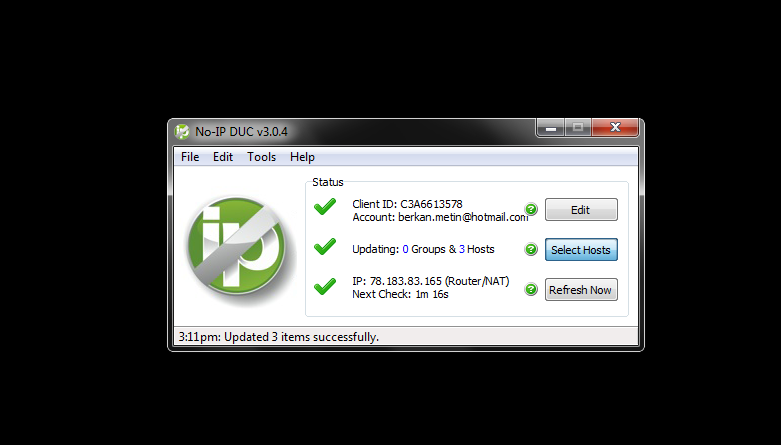Minimize the No-IP DUC window

tap(551, 128)
